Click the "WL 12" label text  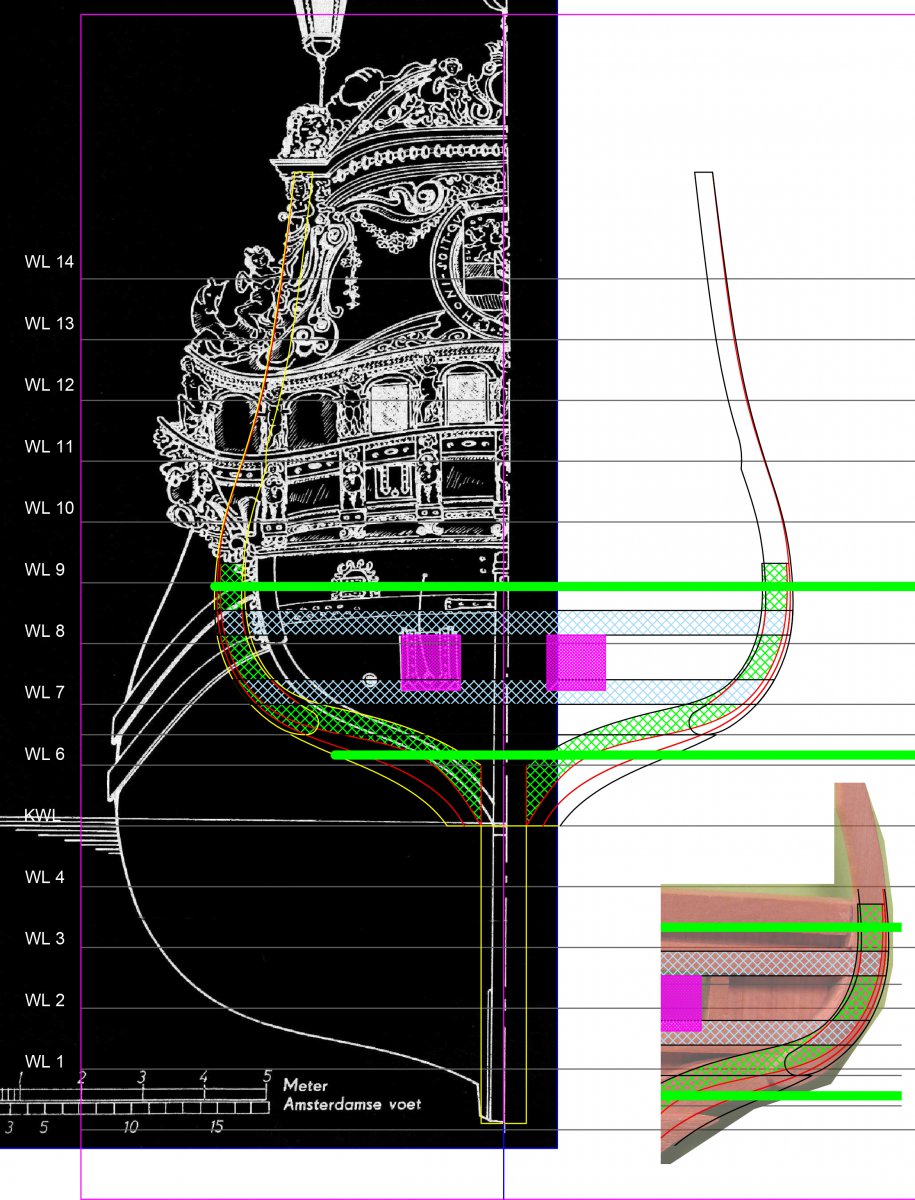point(50,385)
